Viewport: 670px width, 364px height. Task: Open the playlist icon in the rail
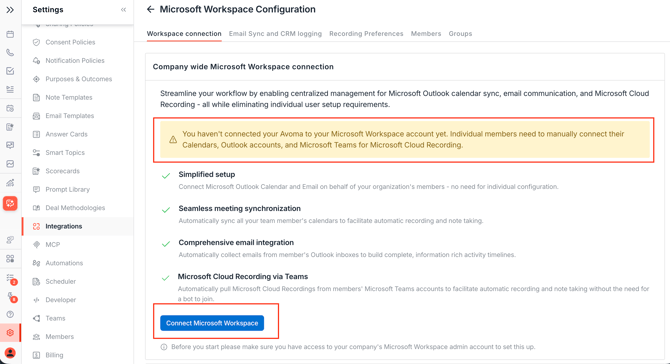point(10,89)
